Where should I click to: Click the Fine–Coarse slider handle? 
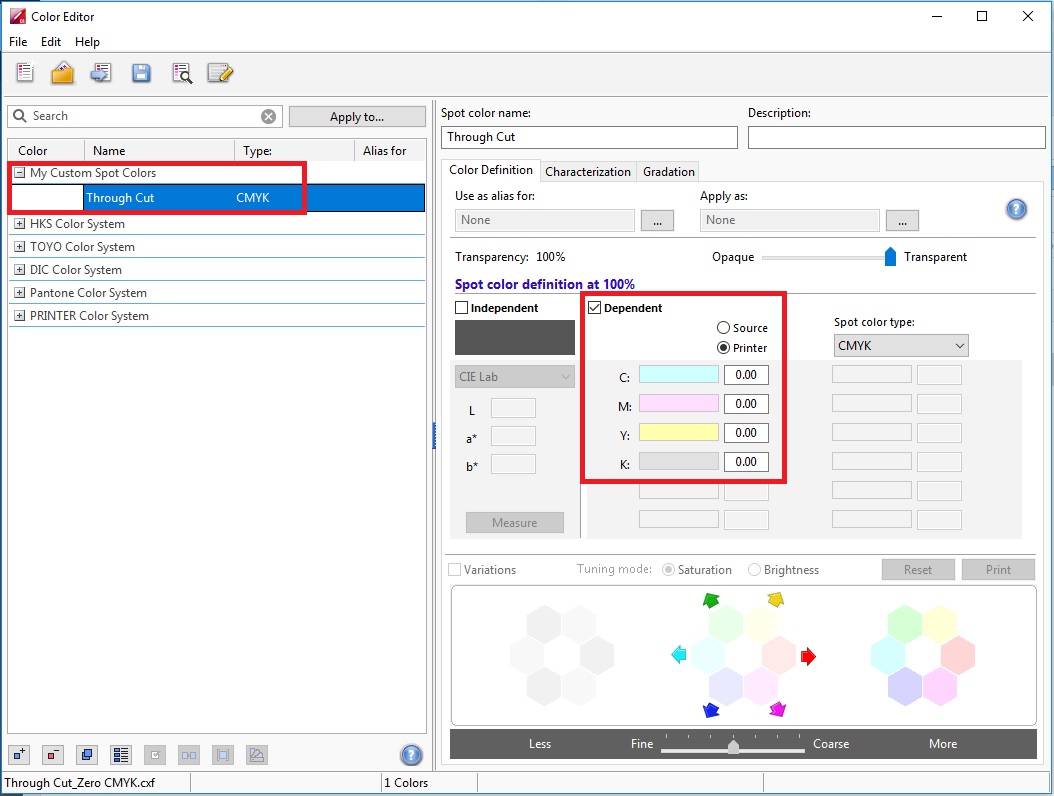[733, 746]
